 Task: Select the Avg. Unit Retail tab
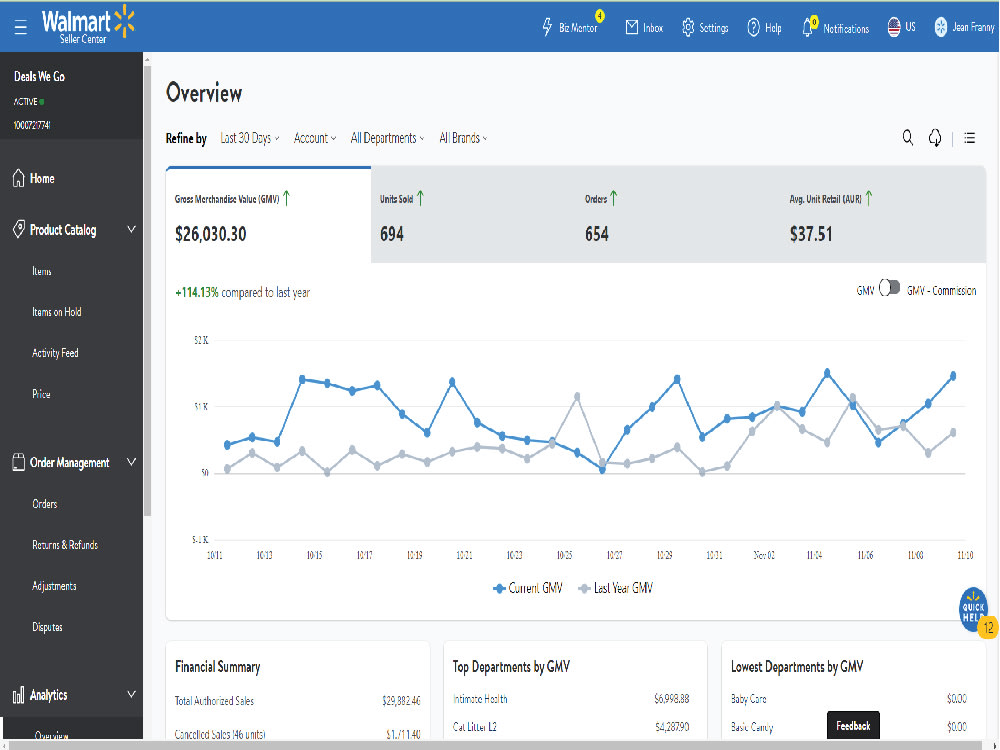(883, 216)
